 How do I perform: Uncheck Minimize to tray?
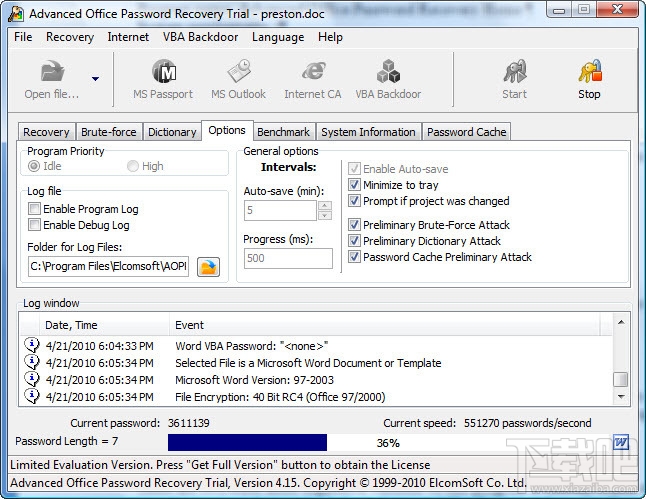pos(354,185)
